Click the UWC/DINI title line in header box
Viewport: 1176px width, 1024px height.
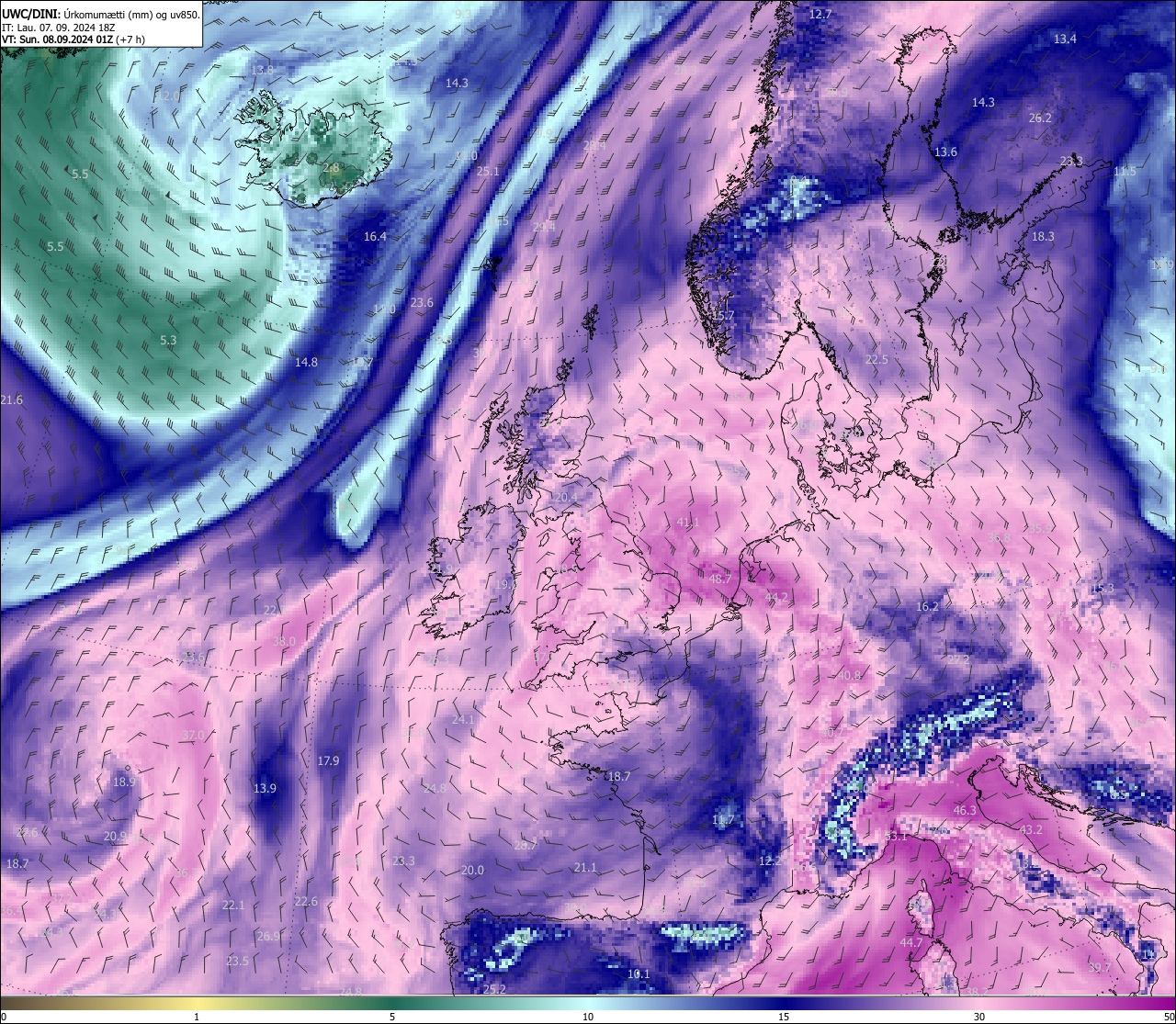[x=100, y=15]
